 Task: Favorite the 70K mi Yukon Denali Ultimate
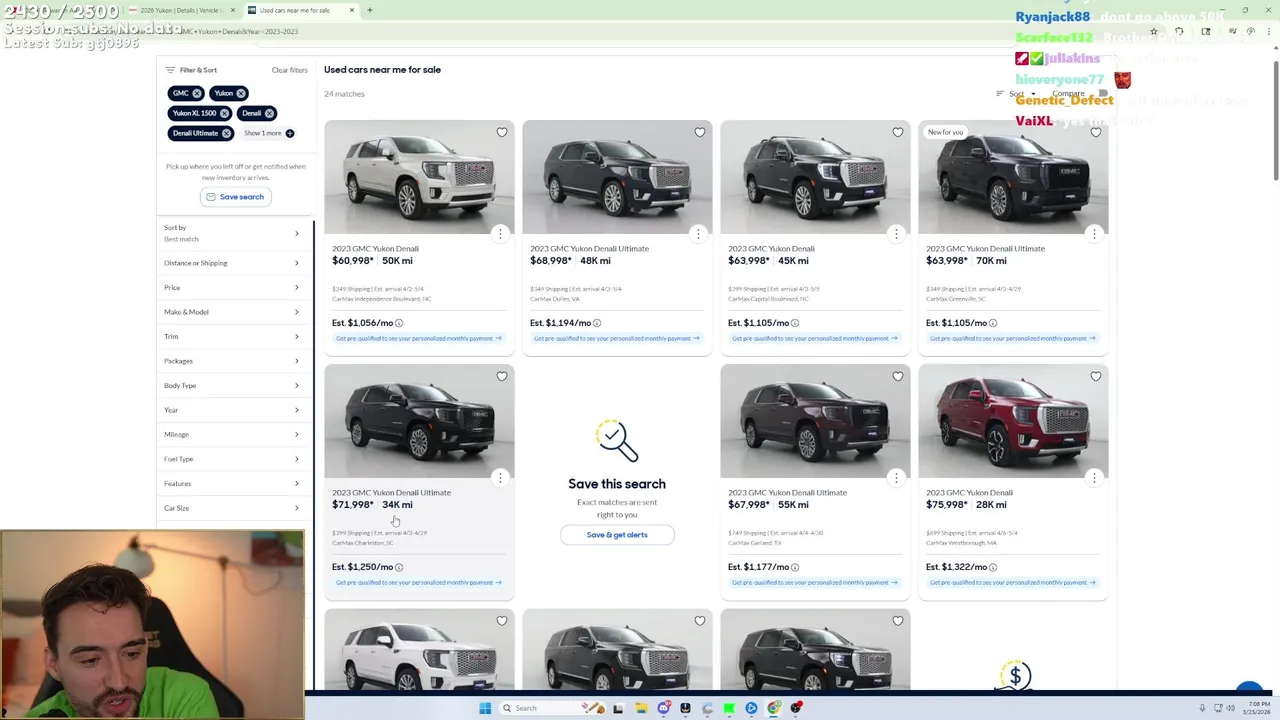[x=1096, y=132]
